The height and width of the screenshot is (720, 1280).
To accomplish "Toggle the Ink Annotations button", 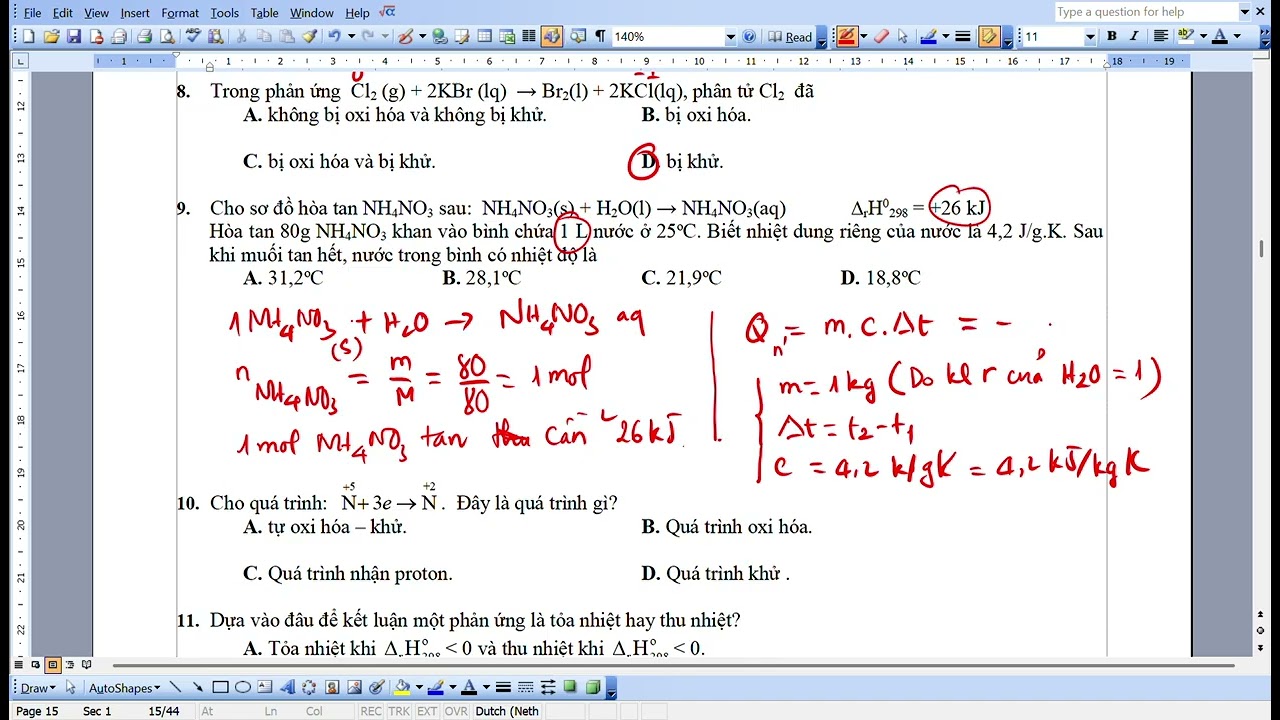I will pos(989,36).
